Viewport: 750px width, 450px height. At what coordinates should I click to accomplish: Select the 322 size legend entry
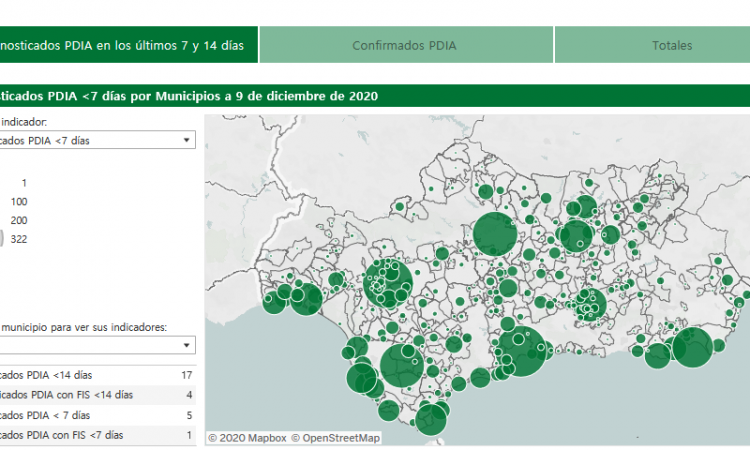[18, 238]
